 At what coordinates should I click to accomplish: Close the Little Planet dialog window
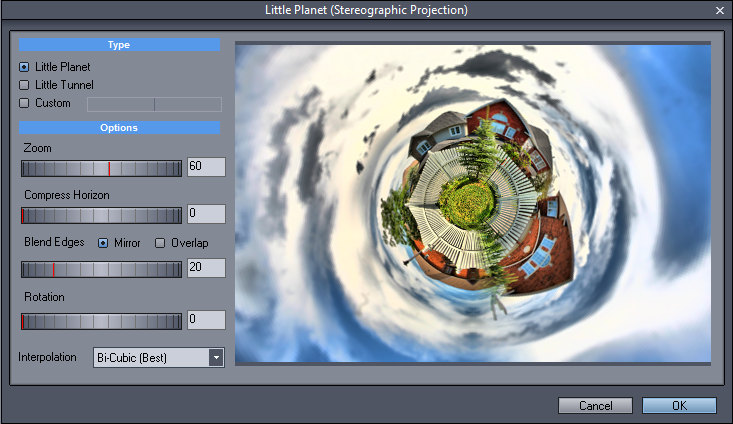tap(719, 10)
